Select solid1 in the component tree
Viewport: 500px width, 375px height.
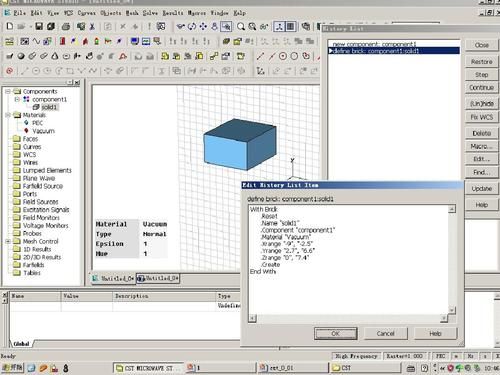pyautogui.click(x=49, y=107)
